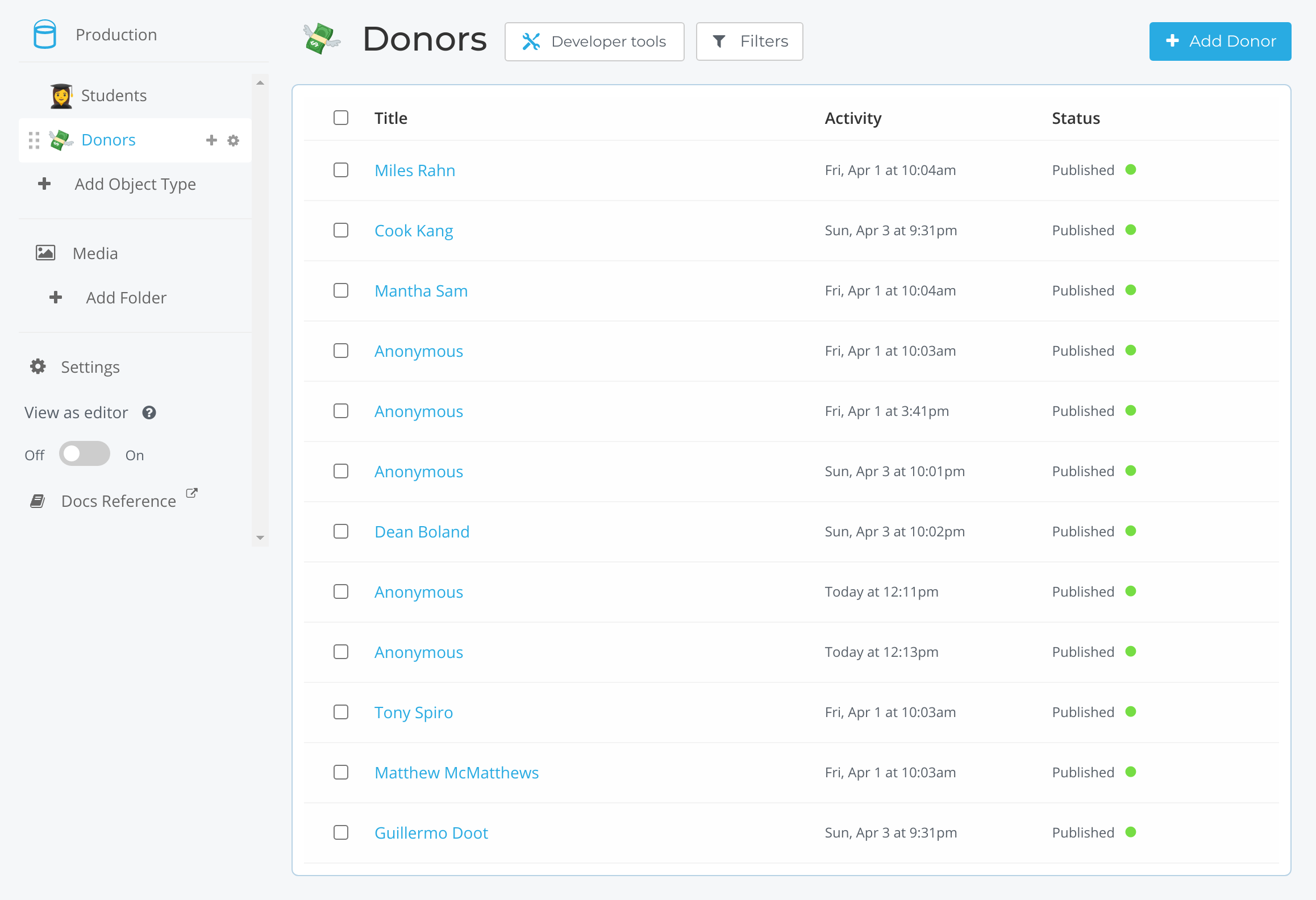
Task: Open Donors object type settings gear
Action: [234, 140]
